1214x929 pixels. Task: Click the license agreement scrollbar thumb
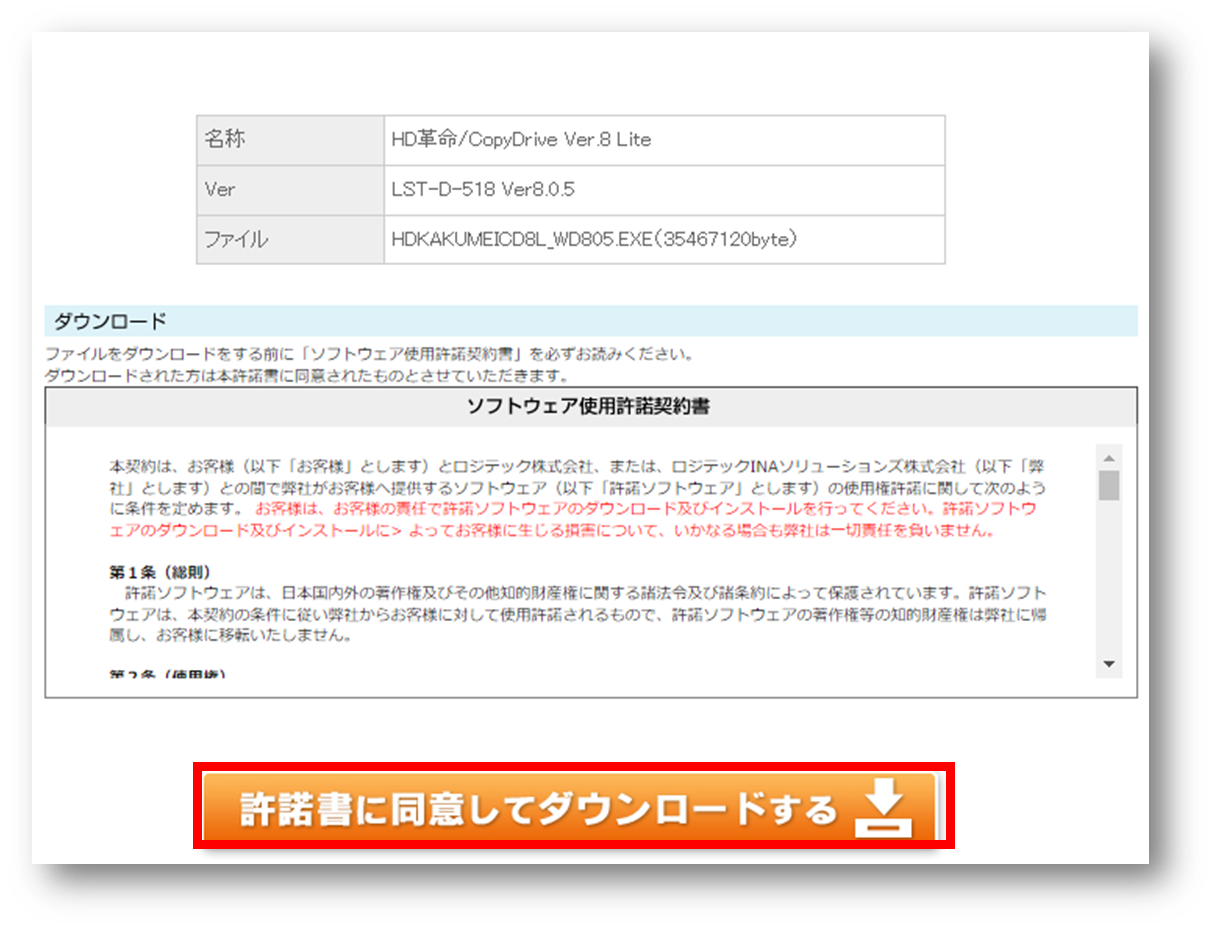pyautogui.click(x=1108, y=485)
